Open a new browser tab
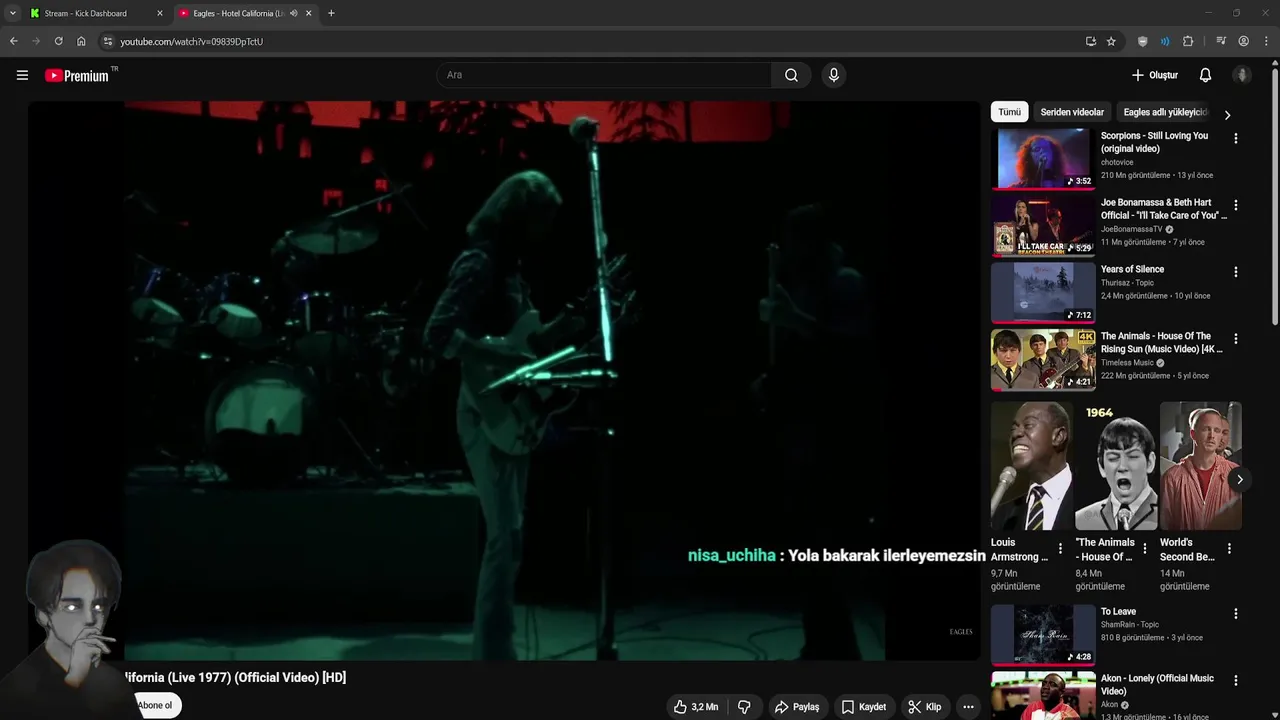Screen dimensions: 1280x720 (x=331, y=13)
